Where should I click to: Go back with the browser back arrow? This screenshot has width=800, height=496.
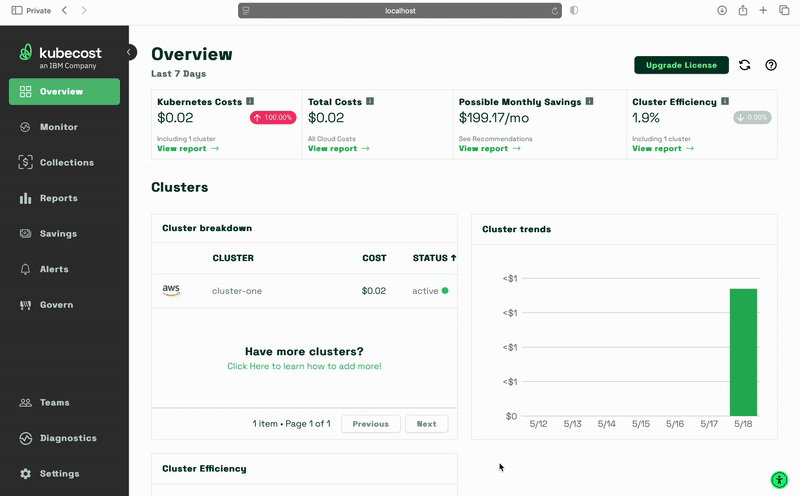64,10
